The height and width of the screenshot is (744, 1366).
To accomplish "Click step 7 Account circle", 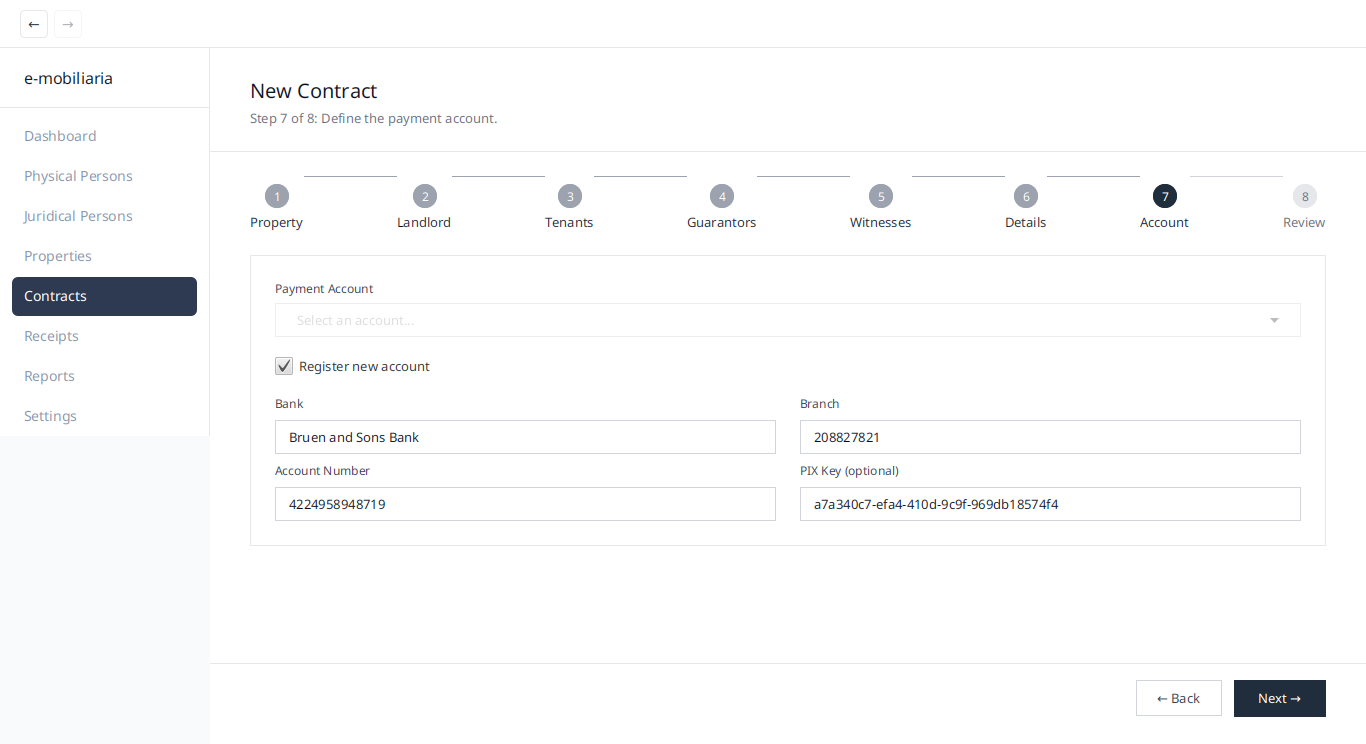I will 1165,196.
